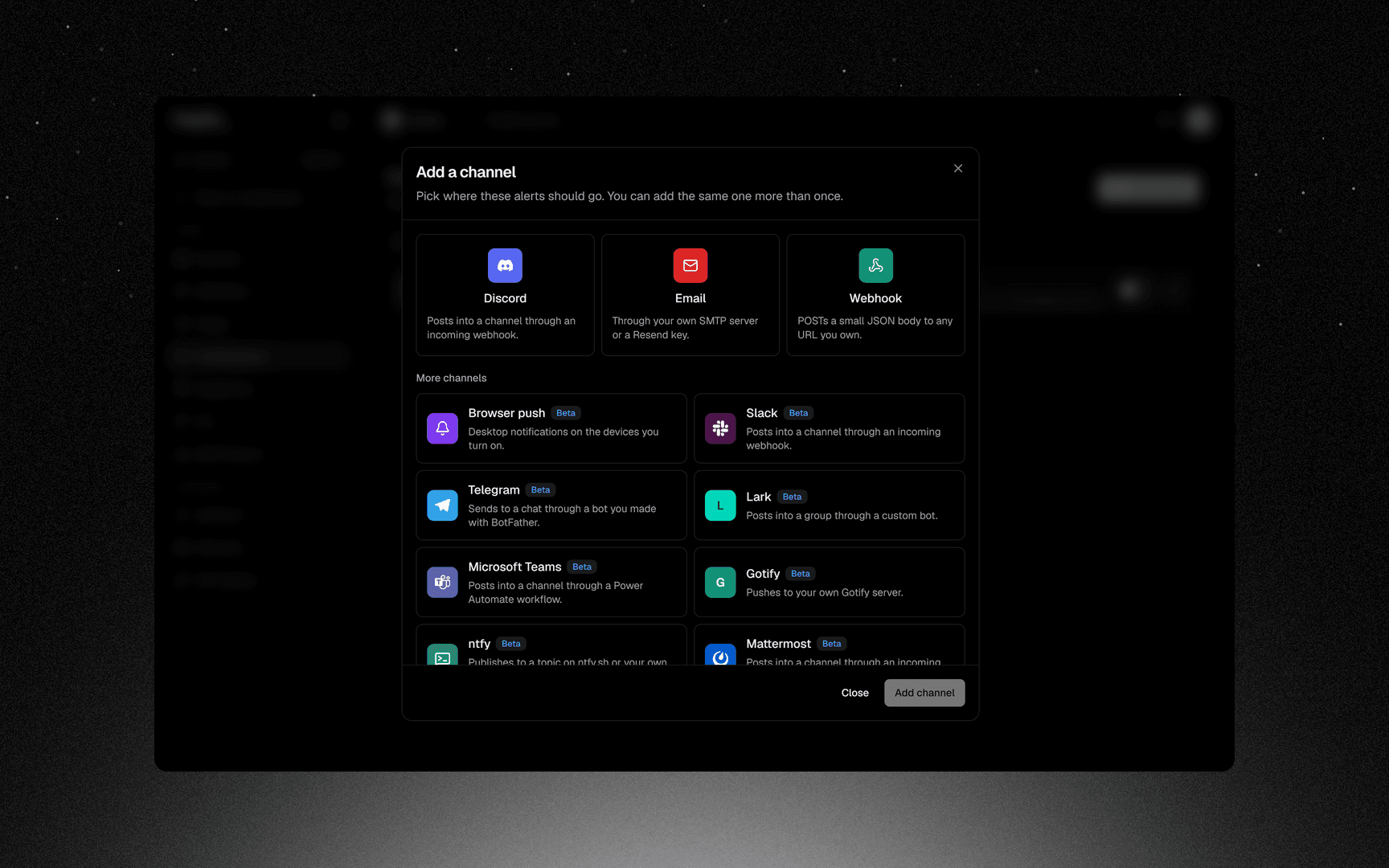This screenshot has height=868, width=1389.
Task: Click the Browser push bell icon
Action: pos(442,428)
